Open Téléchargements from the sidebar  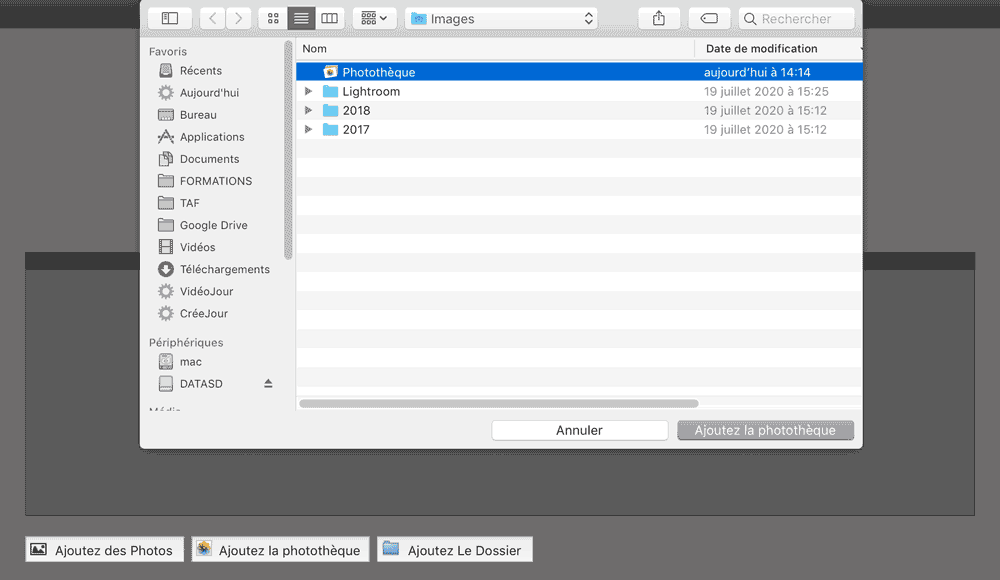(x=222, y=269)
